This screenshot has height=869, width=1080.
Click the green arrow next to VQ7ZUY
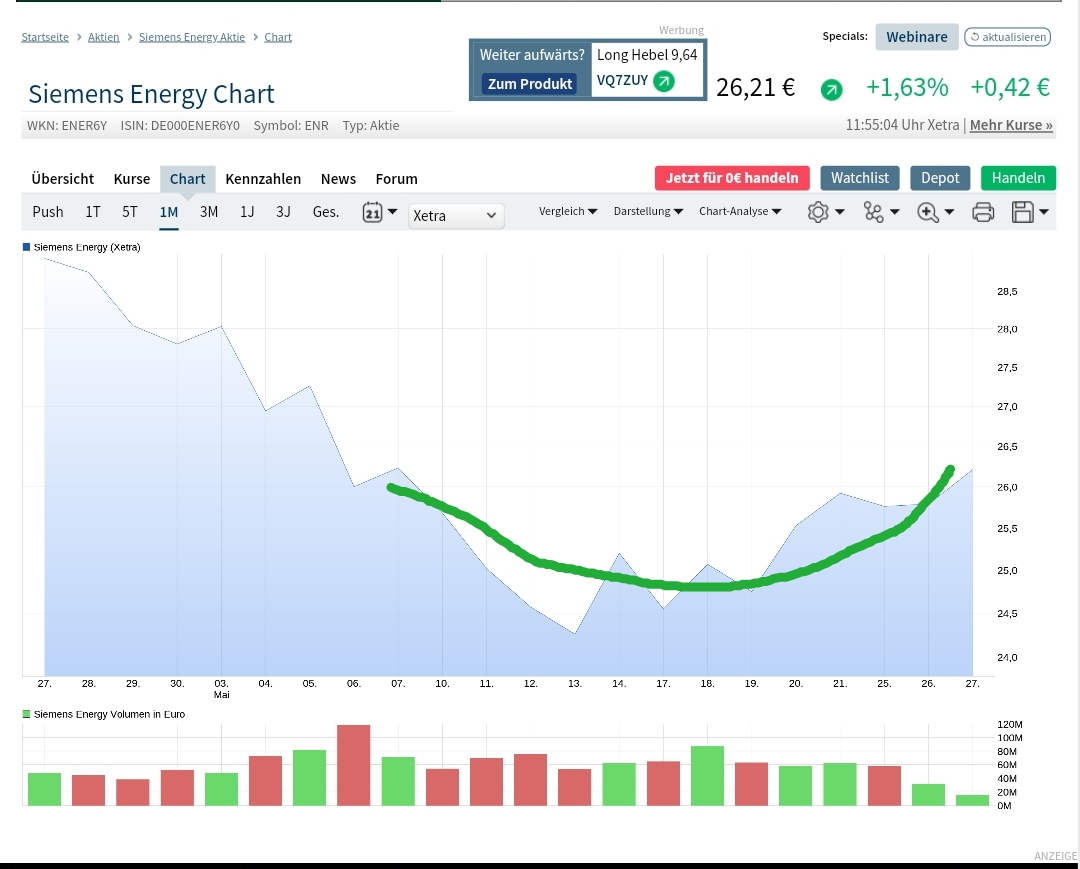click(664, 81)
